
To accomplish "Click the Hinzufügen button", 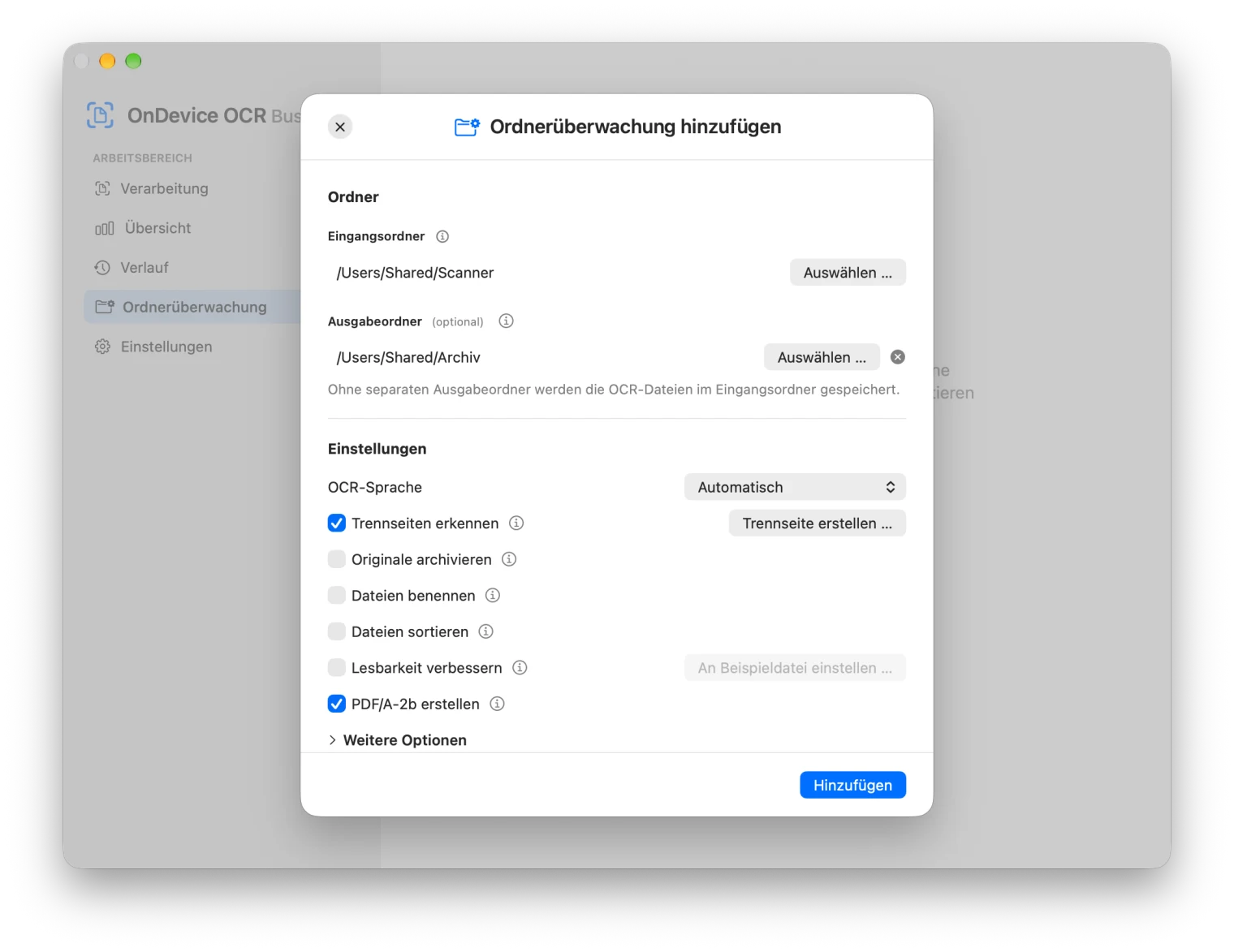I will [x=852, y=785].
